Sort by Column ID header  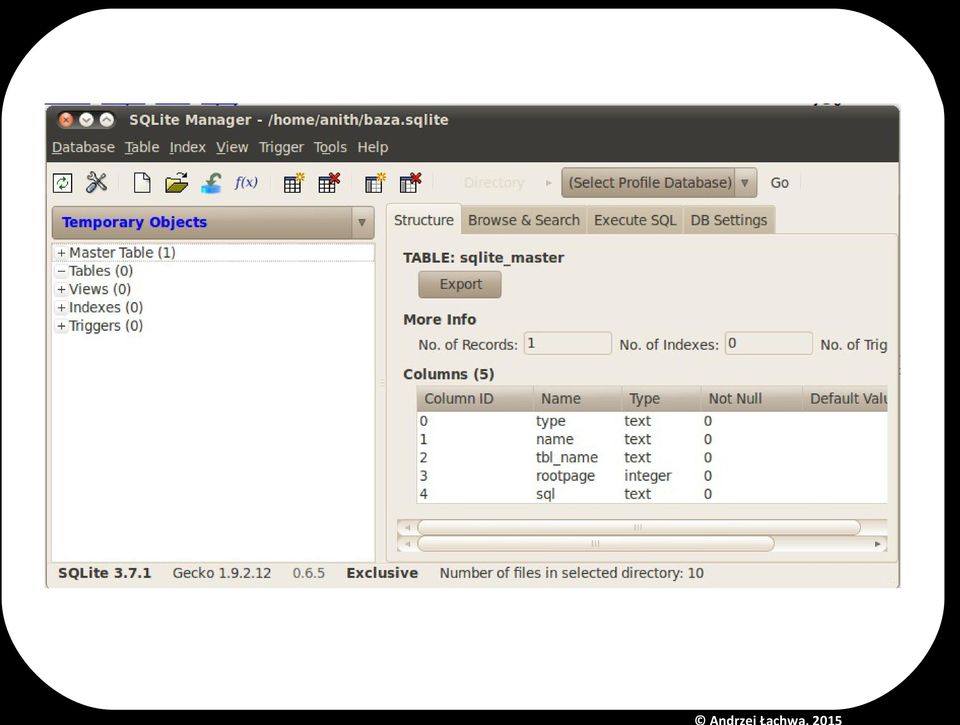coord(475,399)
